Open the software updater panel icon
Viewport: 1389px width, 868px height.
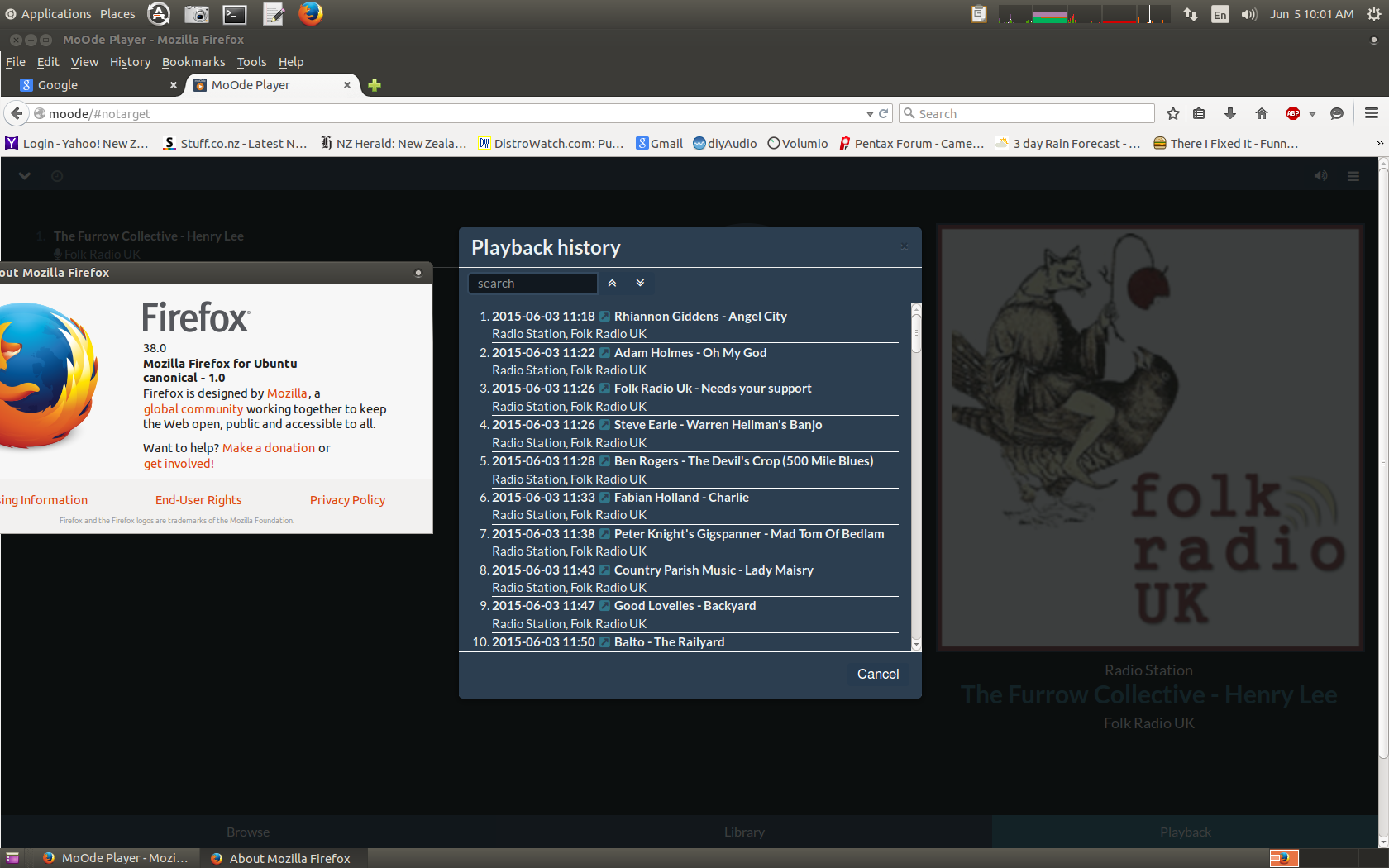tap(159, 13)
